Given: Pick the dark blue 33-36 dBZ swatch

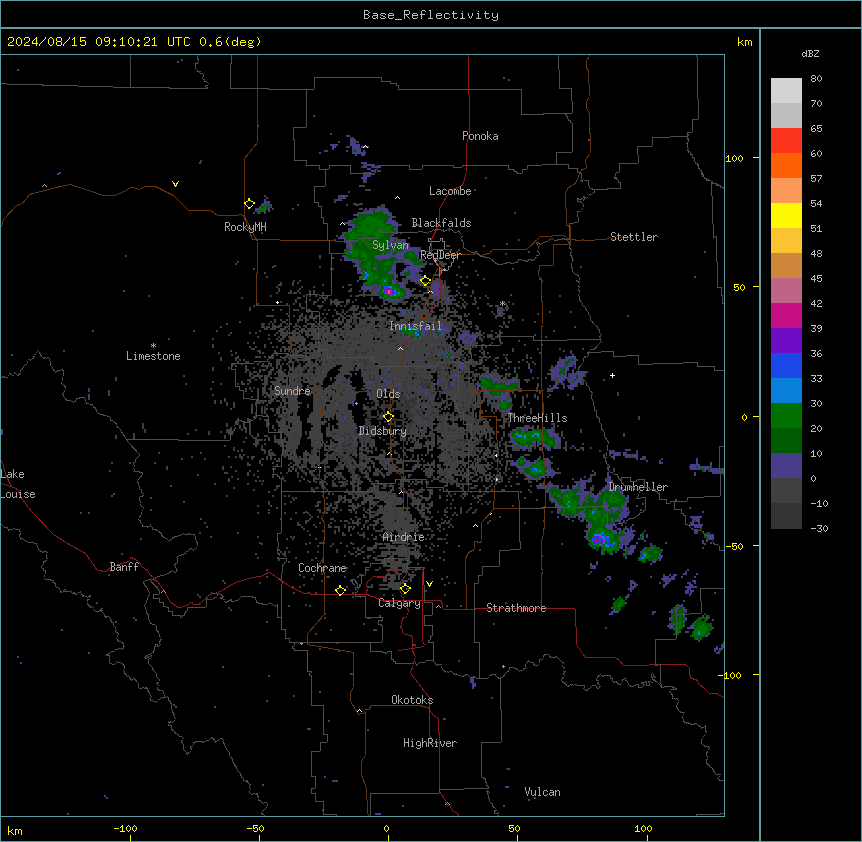Looking at the screenshot, I should pyautogui.click(x=786, y=365).
